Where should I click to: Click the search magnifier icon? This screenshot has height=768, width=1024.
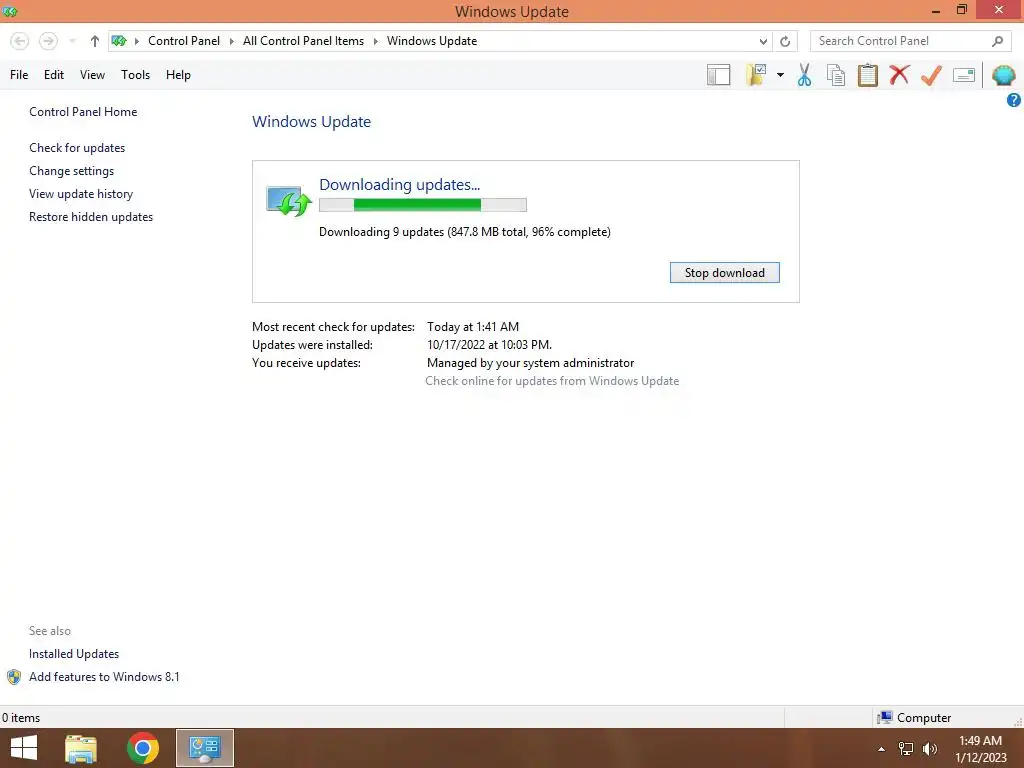[x=997, y=41]
